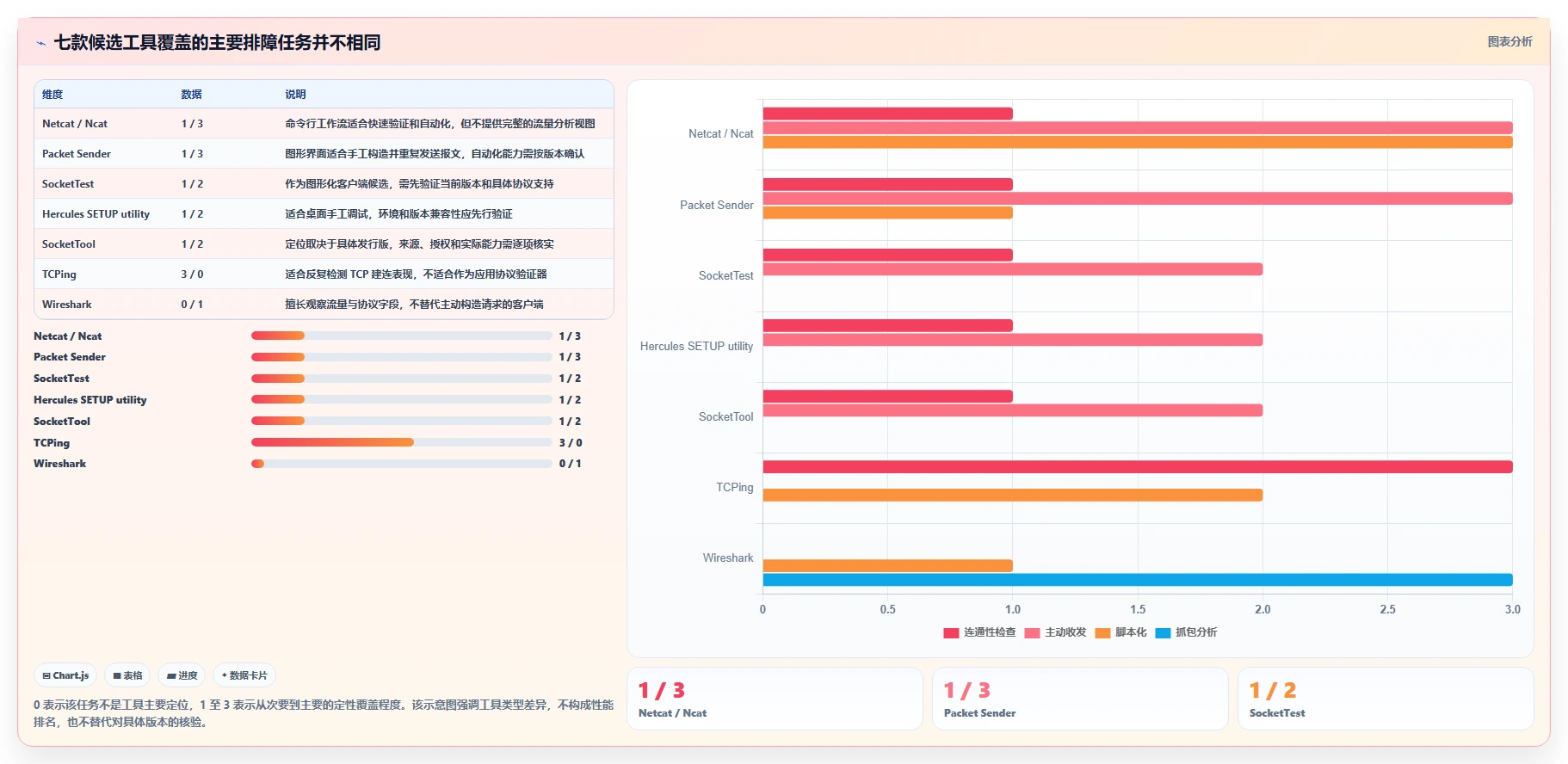This screenshot has width=1568, height=764.
Task: Click the Packet Sender data card
Action: pos(1080,699)
